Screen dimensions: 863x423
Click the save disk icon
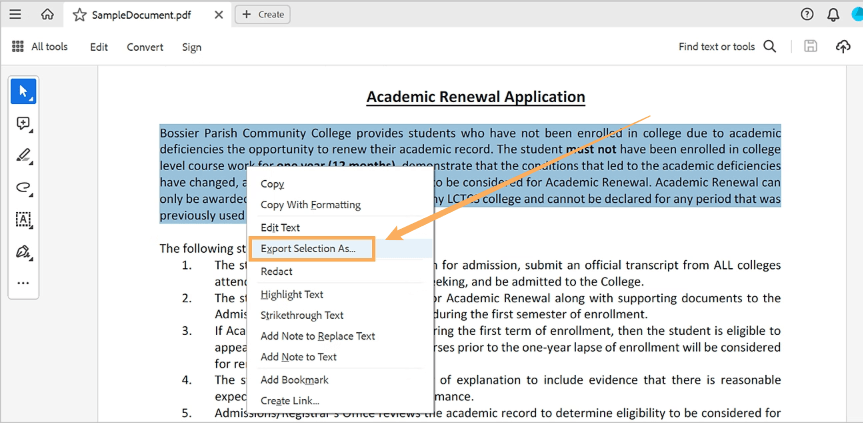(810, 47)
